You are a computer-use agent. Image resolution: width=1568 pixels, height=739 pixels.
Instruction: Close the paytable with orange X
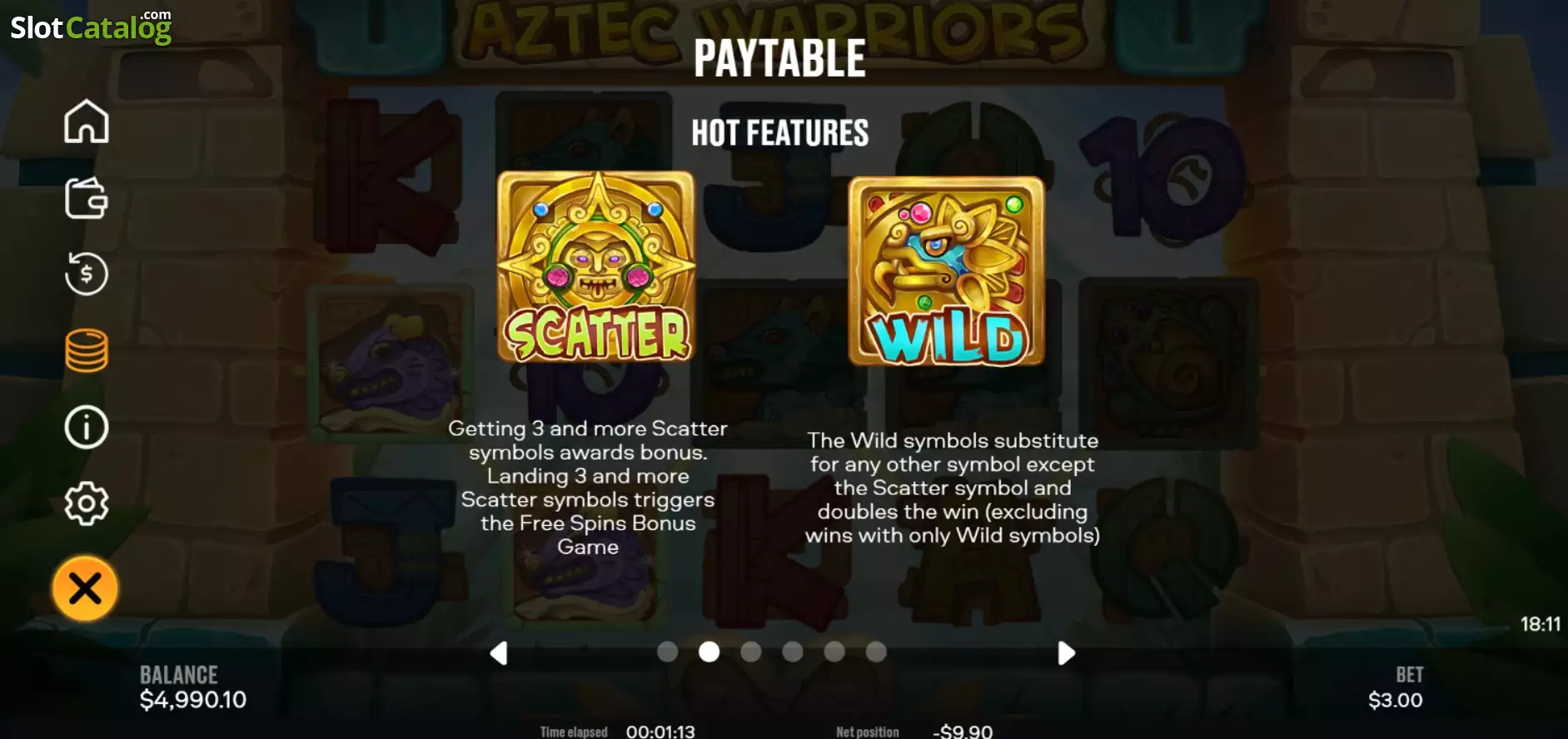(x=85, y=589)
